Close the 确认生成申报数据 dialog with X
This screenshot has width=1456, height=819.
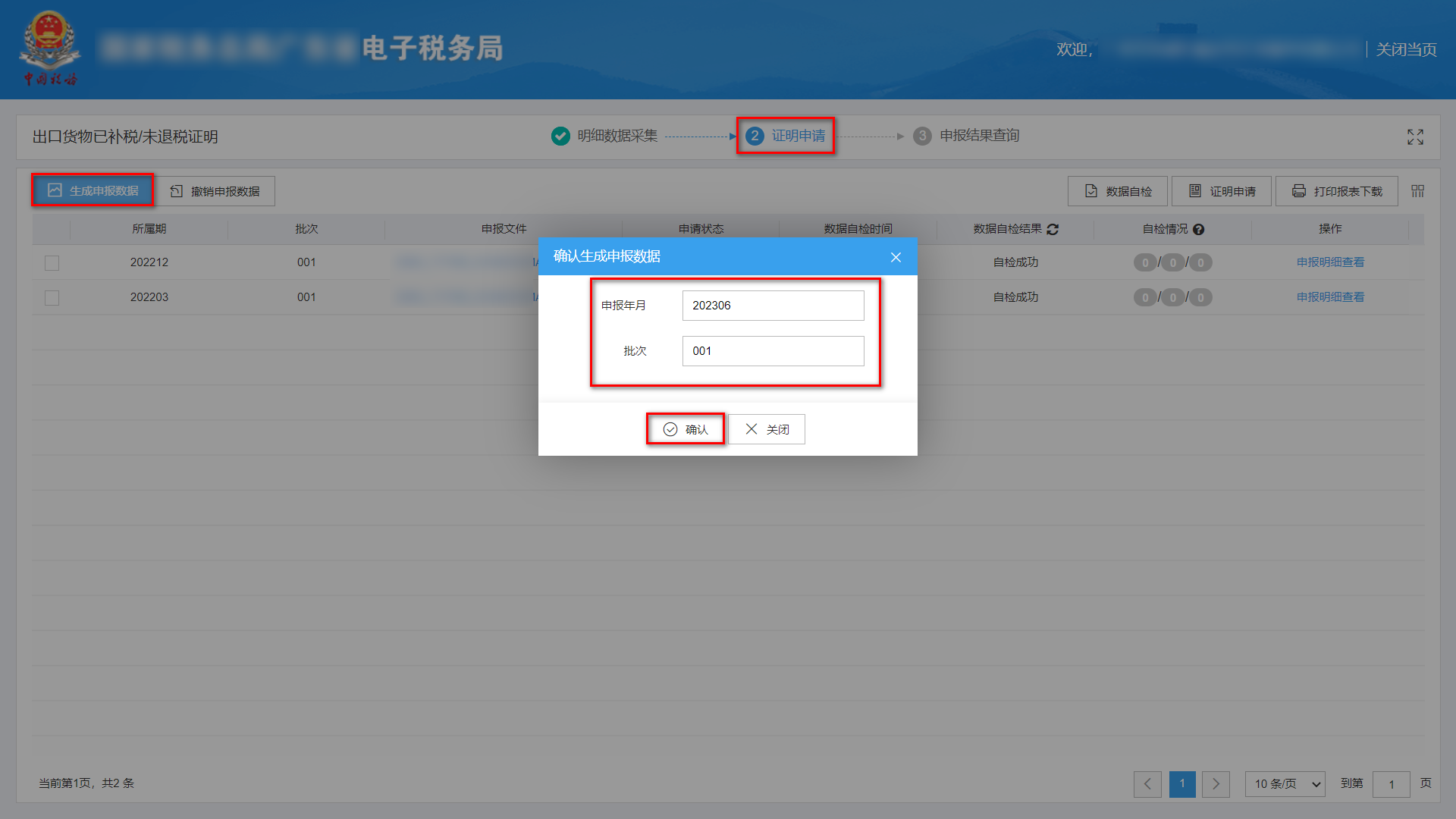pos(896,257)
